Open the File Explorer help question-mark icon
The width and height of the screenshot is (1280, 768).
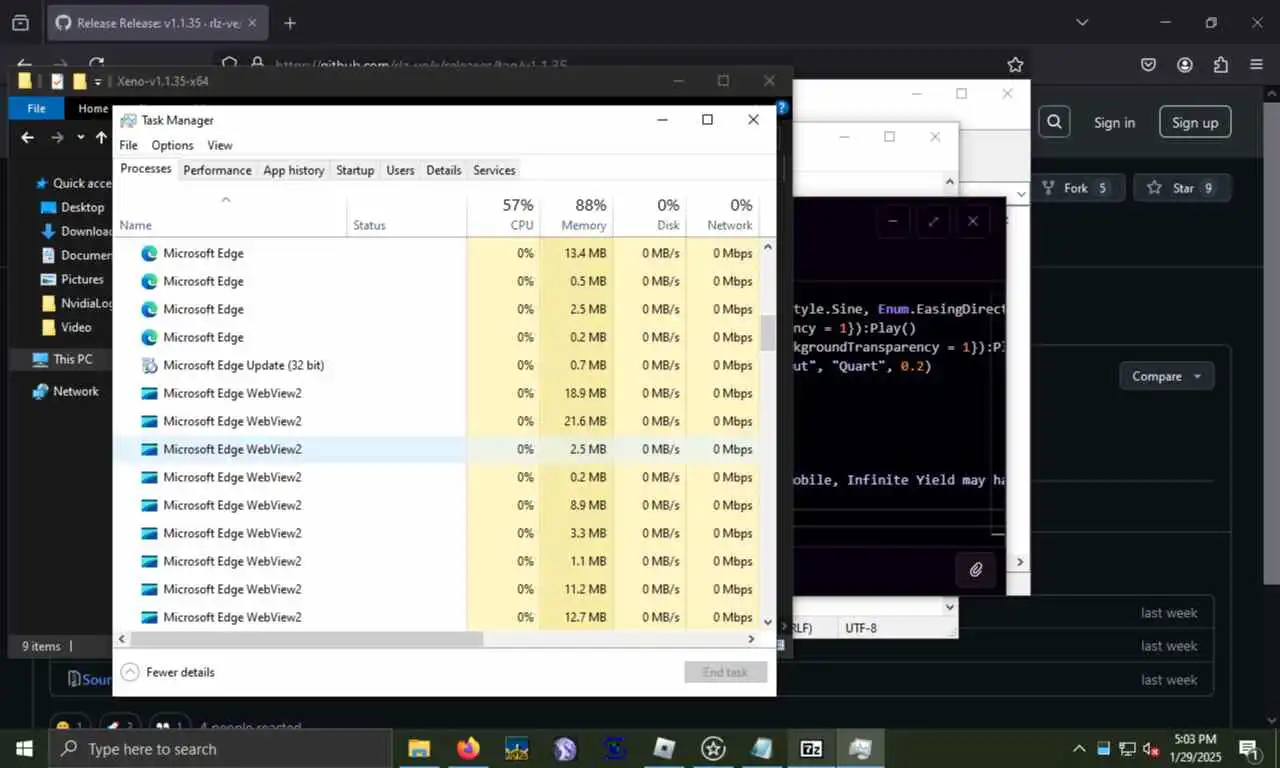point(782,108)
